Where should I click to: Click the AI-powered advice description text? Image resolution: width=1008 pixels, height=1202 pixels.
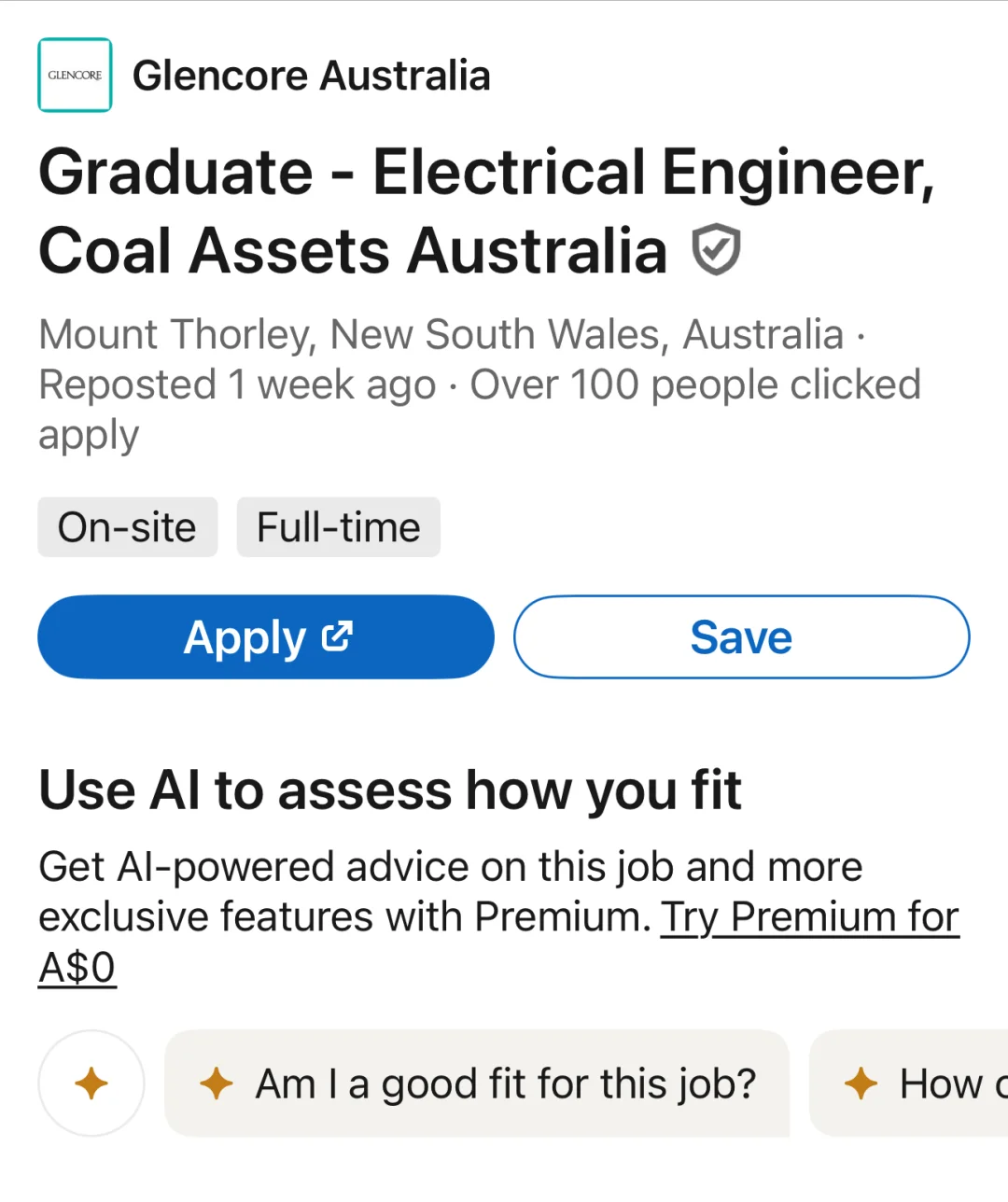coord(450,867)
